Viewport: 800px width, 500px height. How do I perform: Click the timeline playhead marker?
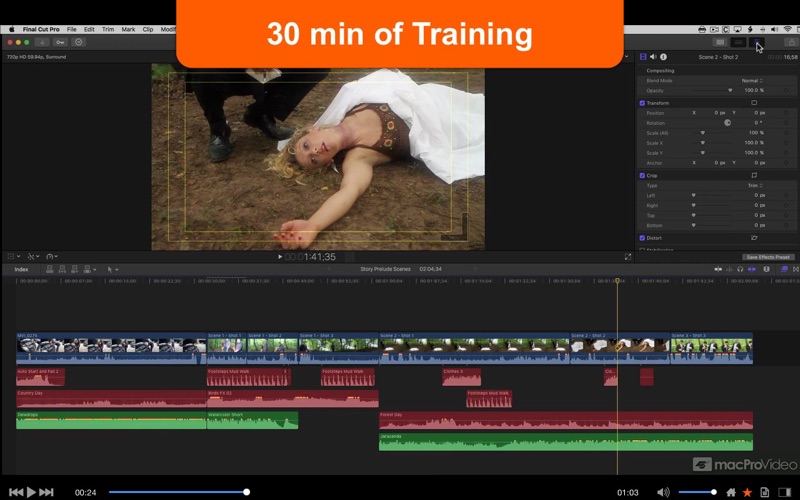pyautogui.click(x=617, y=281)
